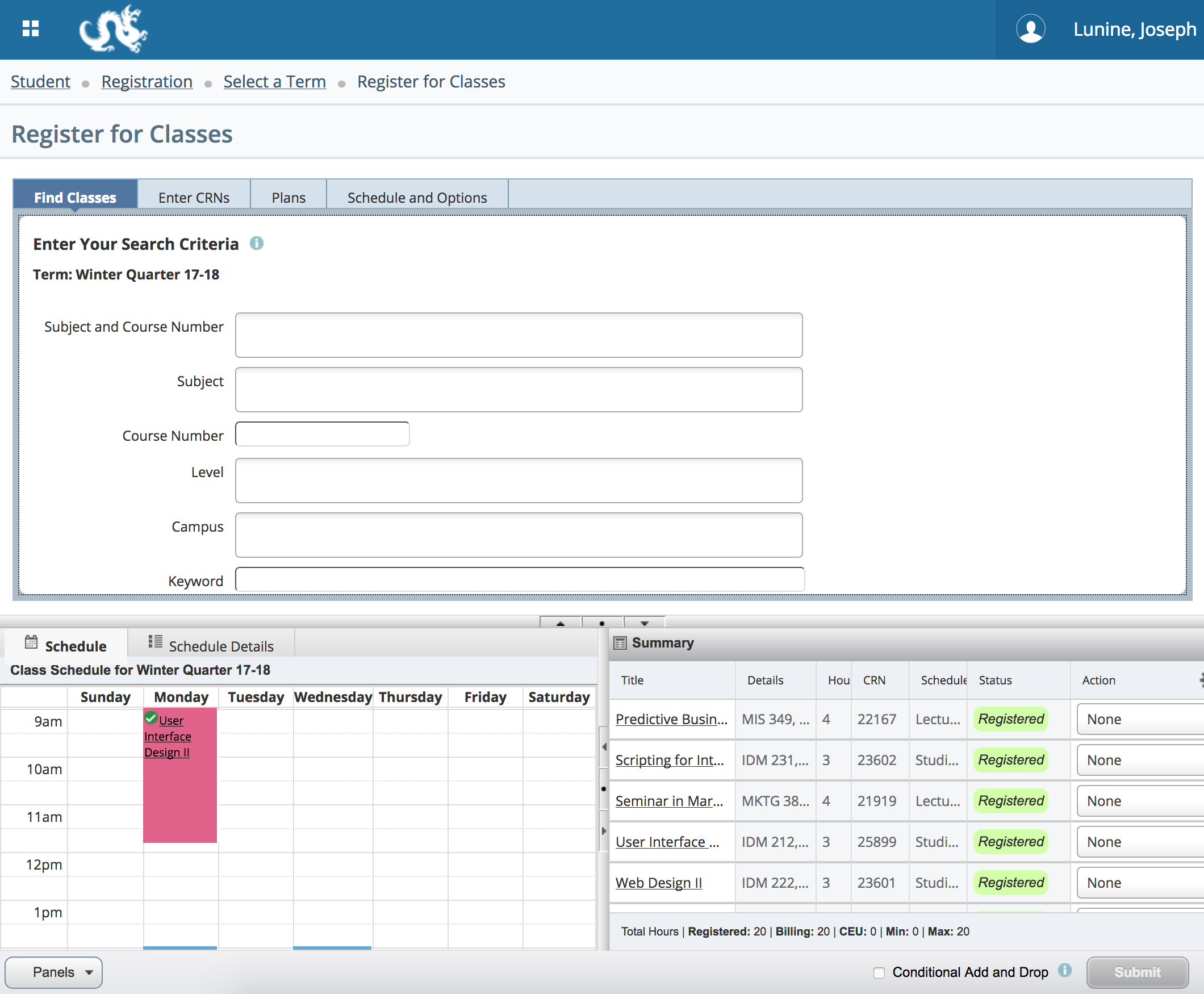Open the Action dropdown for Web Design II
Screen dimensions: 1204x994
(x=1138, y=882)
